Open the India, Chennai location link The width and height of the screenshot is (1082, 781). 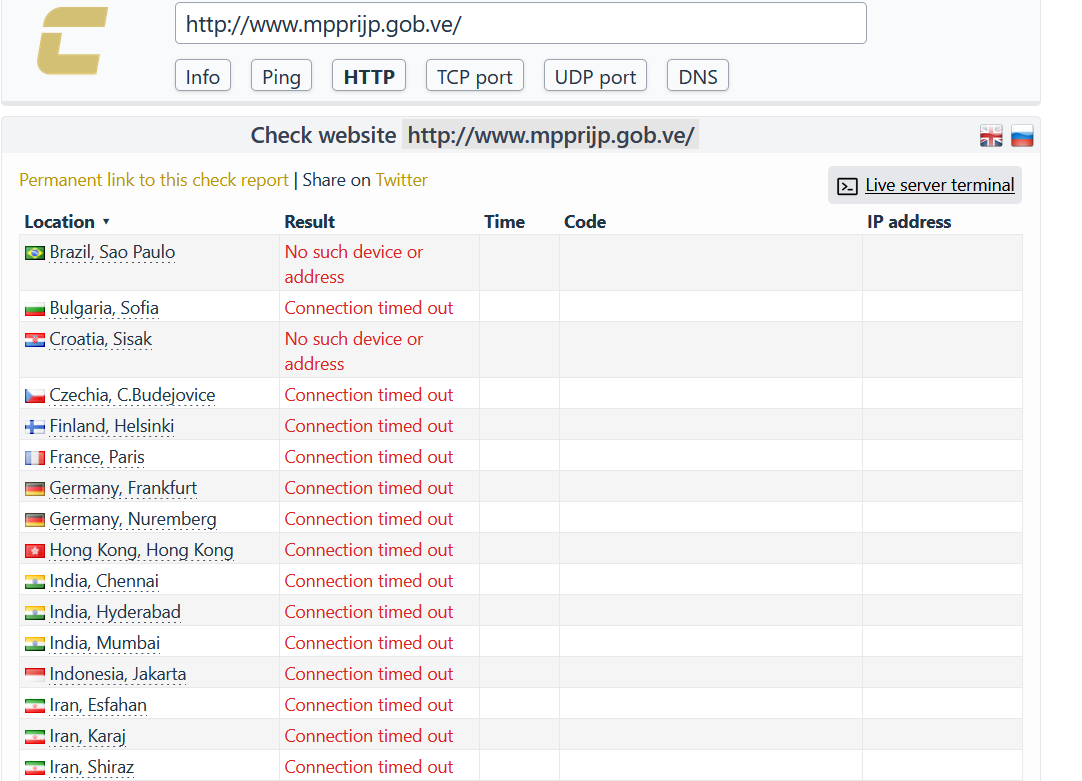104,581
